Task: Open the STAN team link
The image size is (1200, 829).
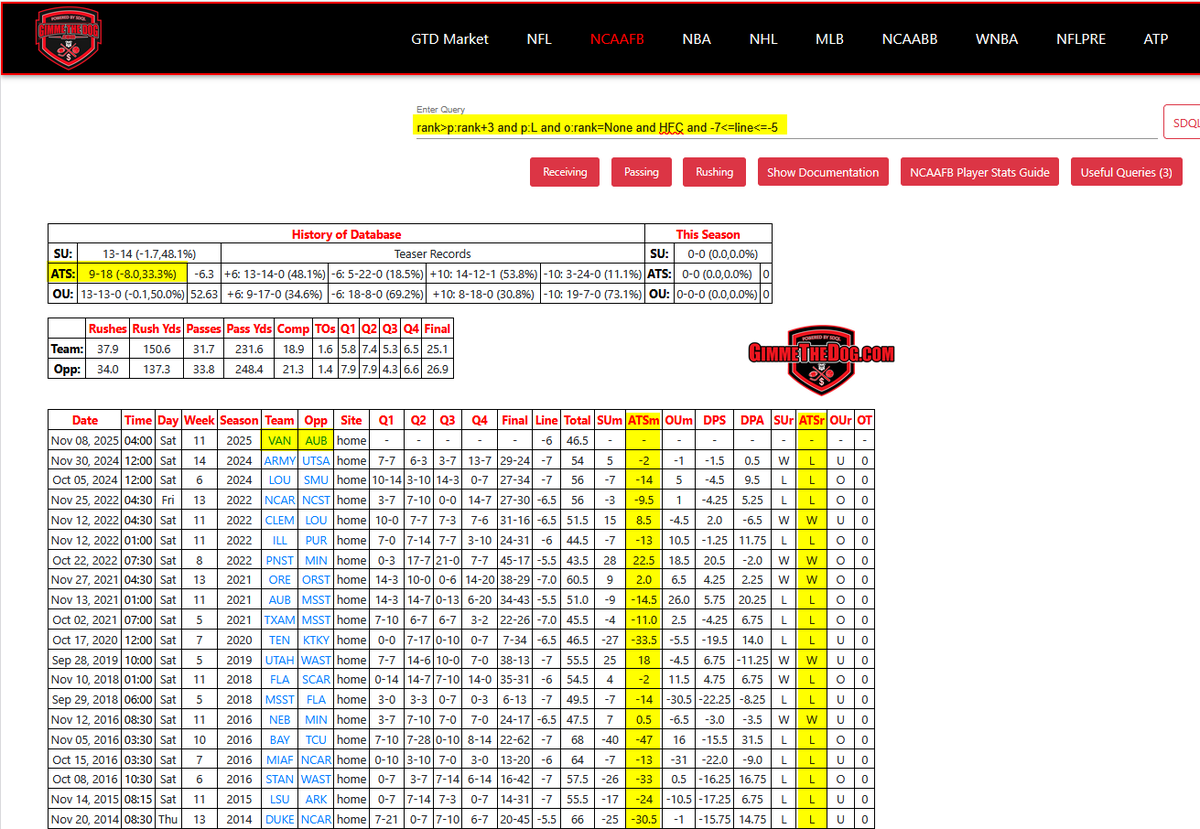Action: 280,780
